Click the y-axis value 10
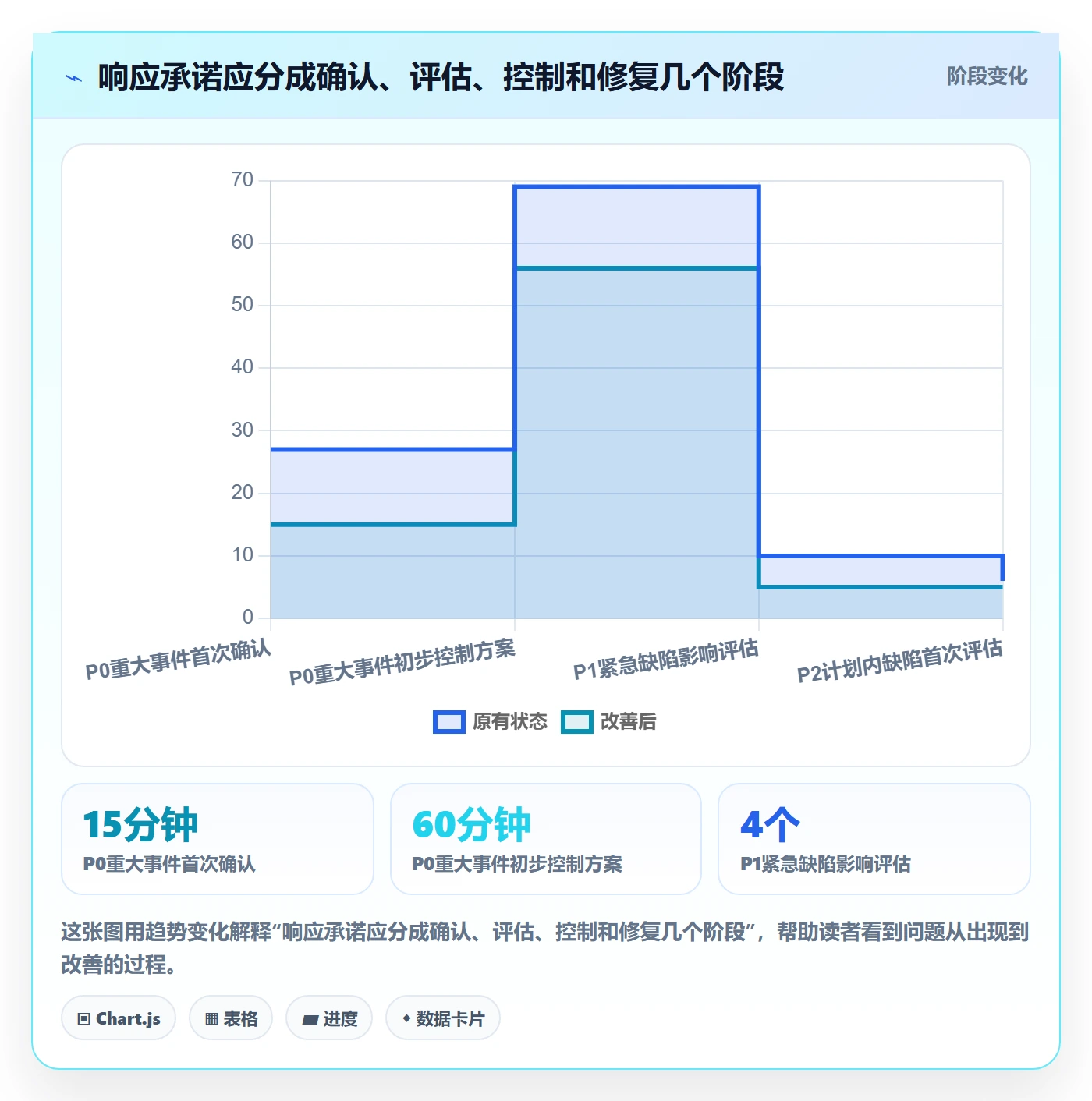Image resolution: width=1092 pixels, height=1101 pixels. coord(243,555)
